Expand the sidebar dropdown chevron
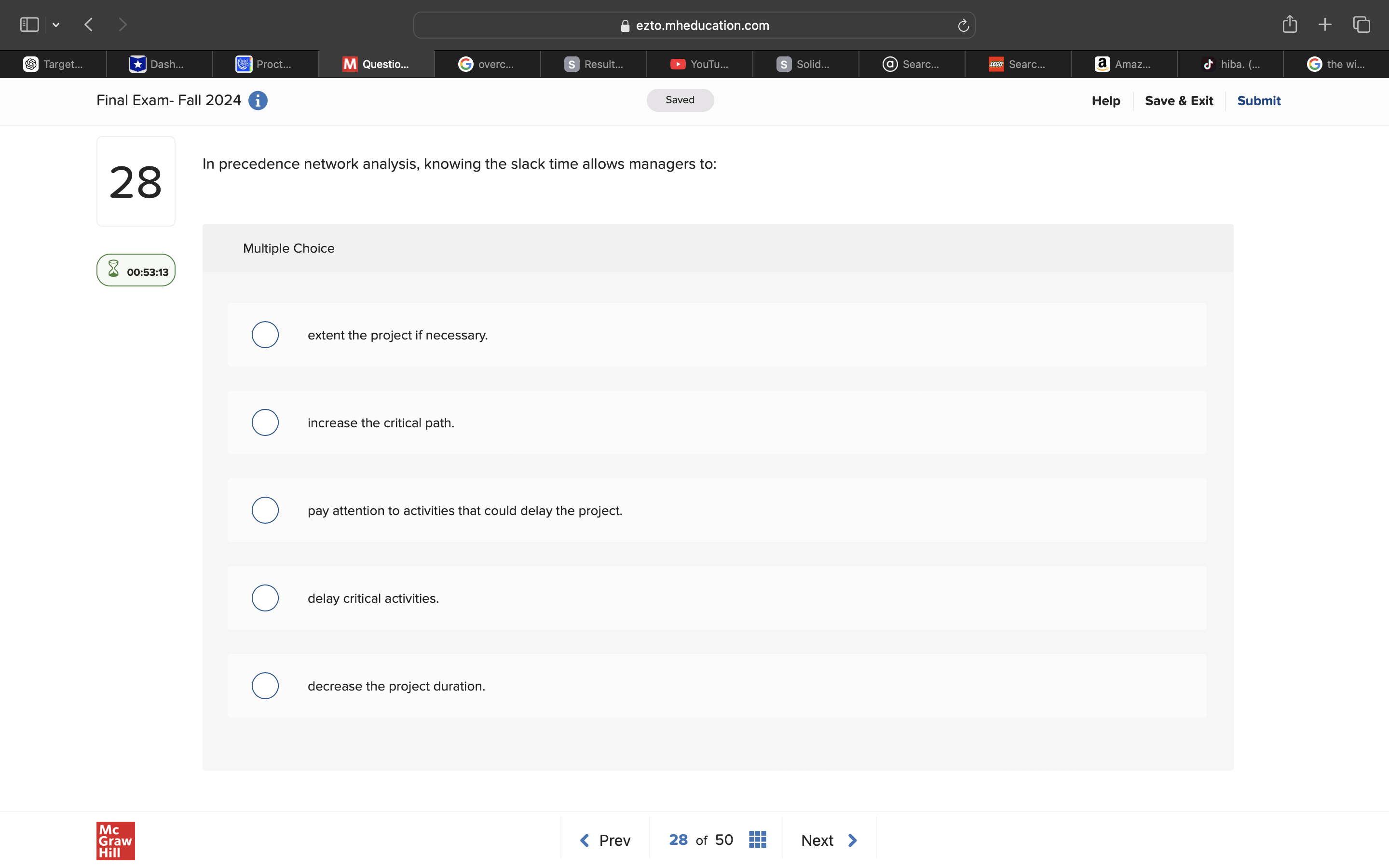 (55, 25)
